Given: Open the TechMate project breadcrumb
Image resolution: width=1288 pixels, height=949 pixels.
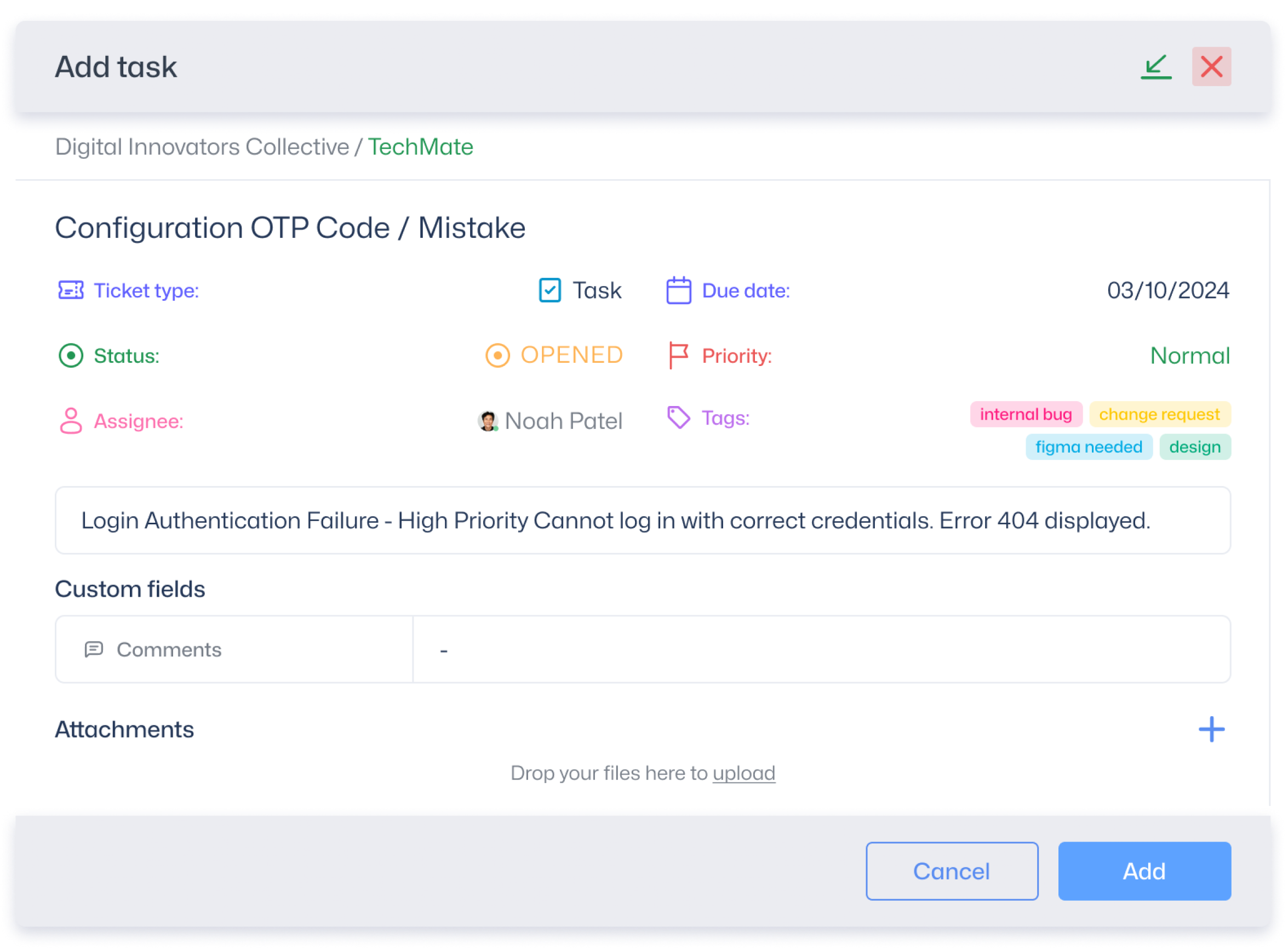Looking at the screenshot, I should click(421, 147).
